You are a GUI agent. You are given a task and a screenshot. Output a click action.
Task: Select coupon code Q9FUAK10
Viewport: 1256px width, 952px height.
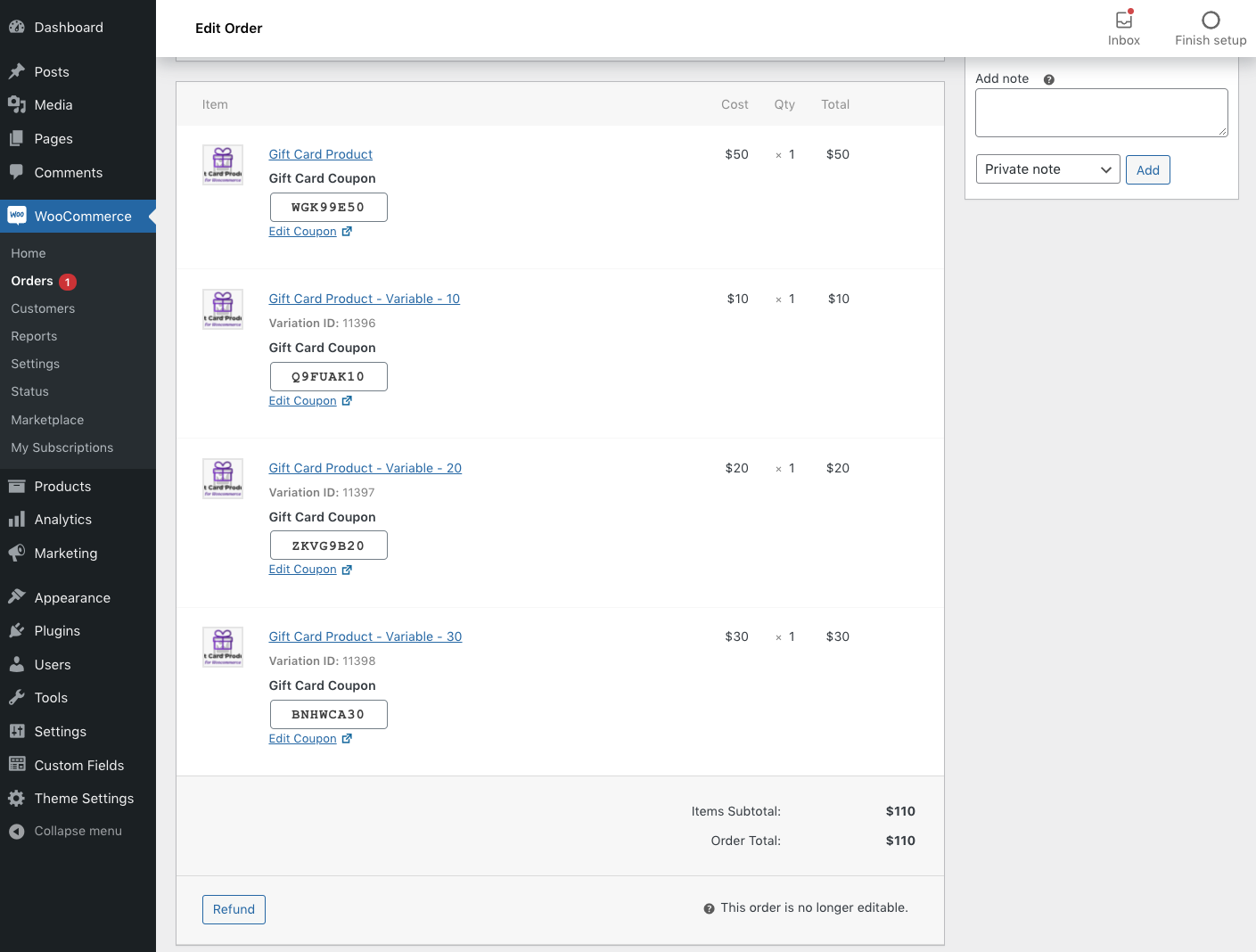point(328,377)
